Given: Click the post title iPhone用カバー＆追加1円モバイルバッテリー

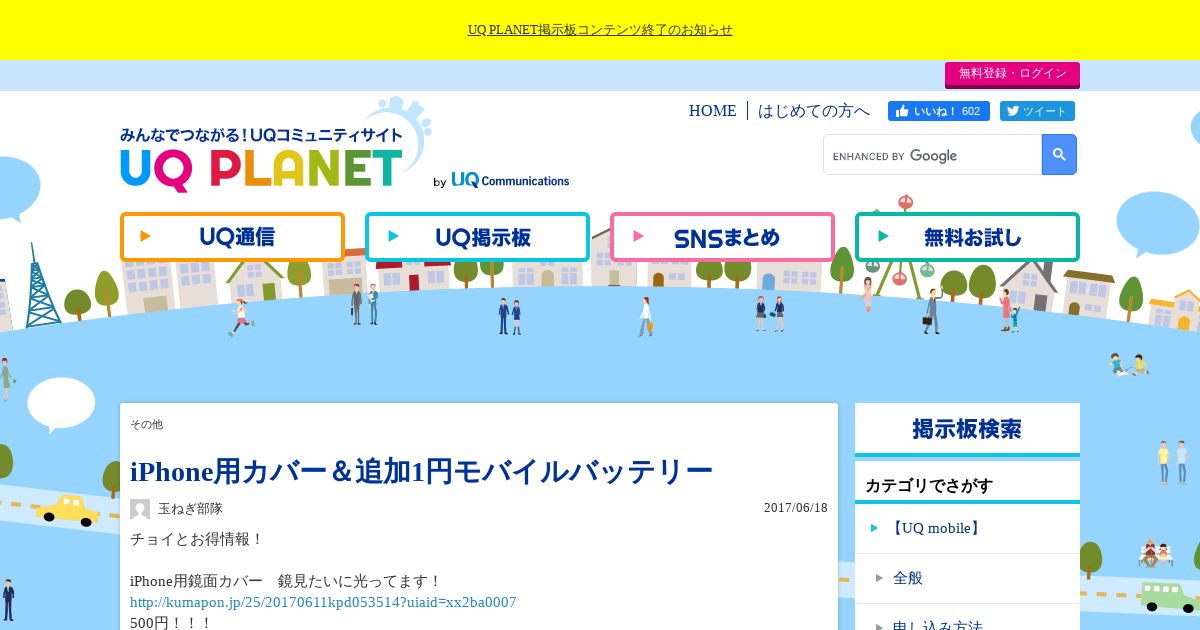Looking at the screenshot, I should pyautogui.click(x=421, y=471).
